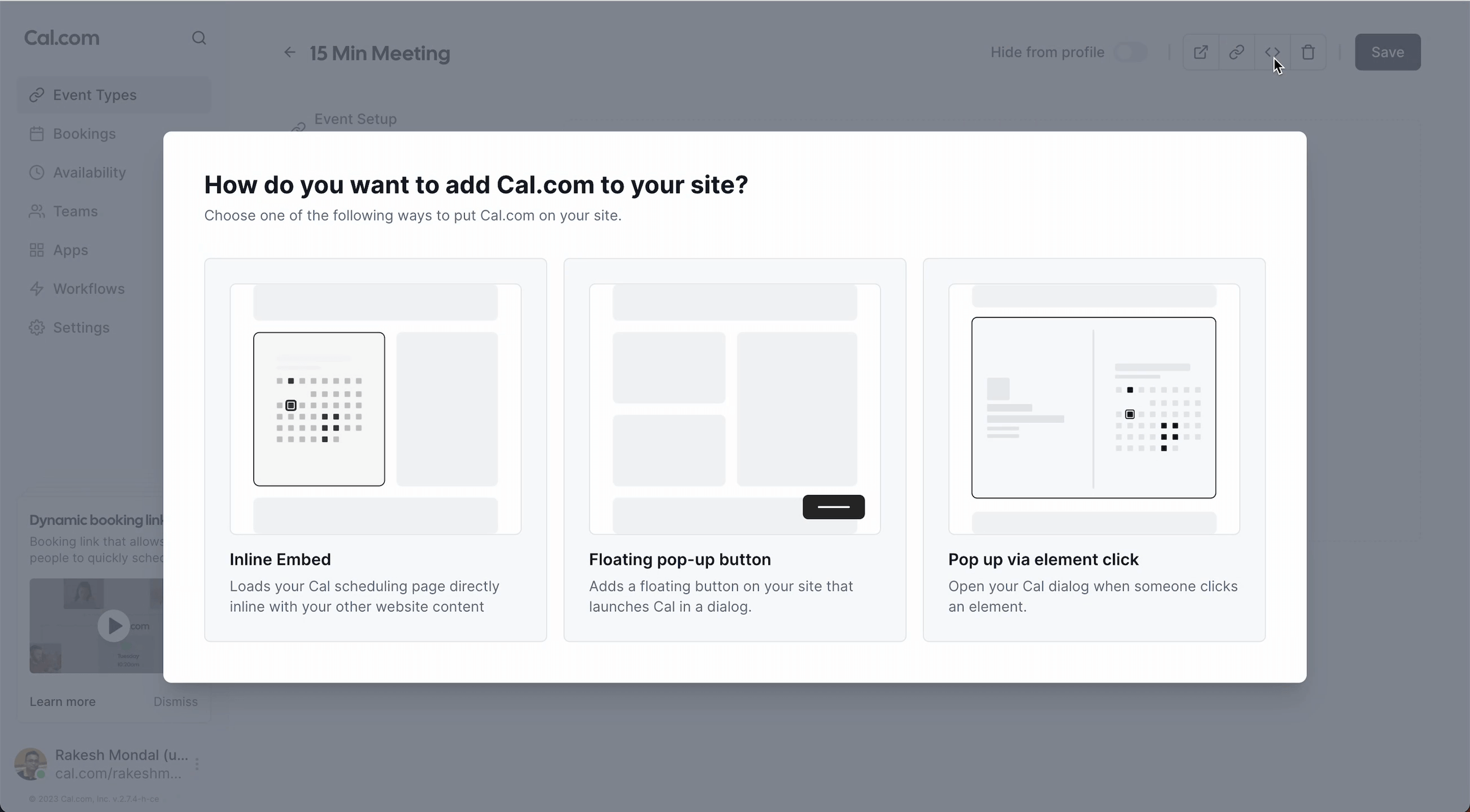The height and width of the screenshot is (812, 1470).
Task: Go back using the arrow next to 15 Min Meeting
Action: (x=289, y=52)
